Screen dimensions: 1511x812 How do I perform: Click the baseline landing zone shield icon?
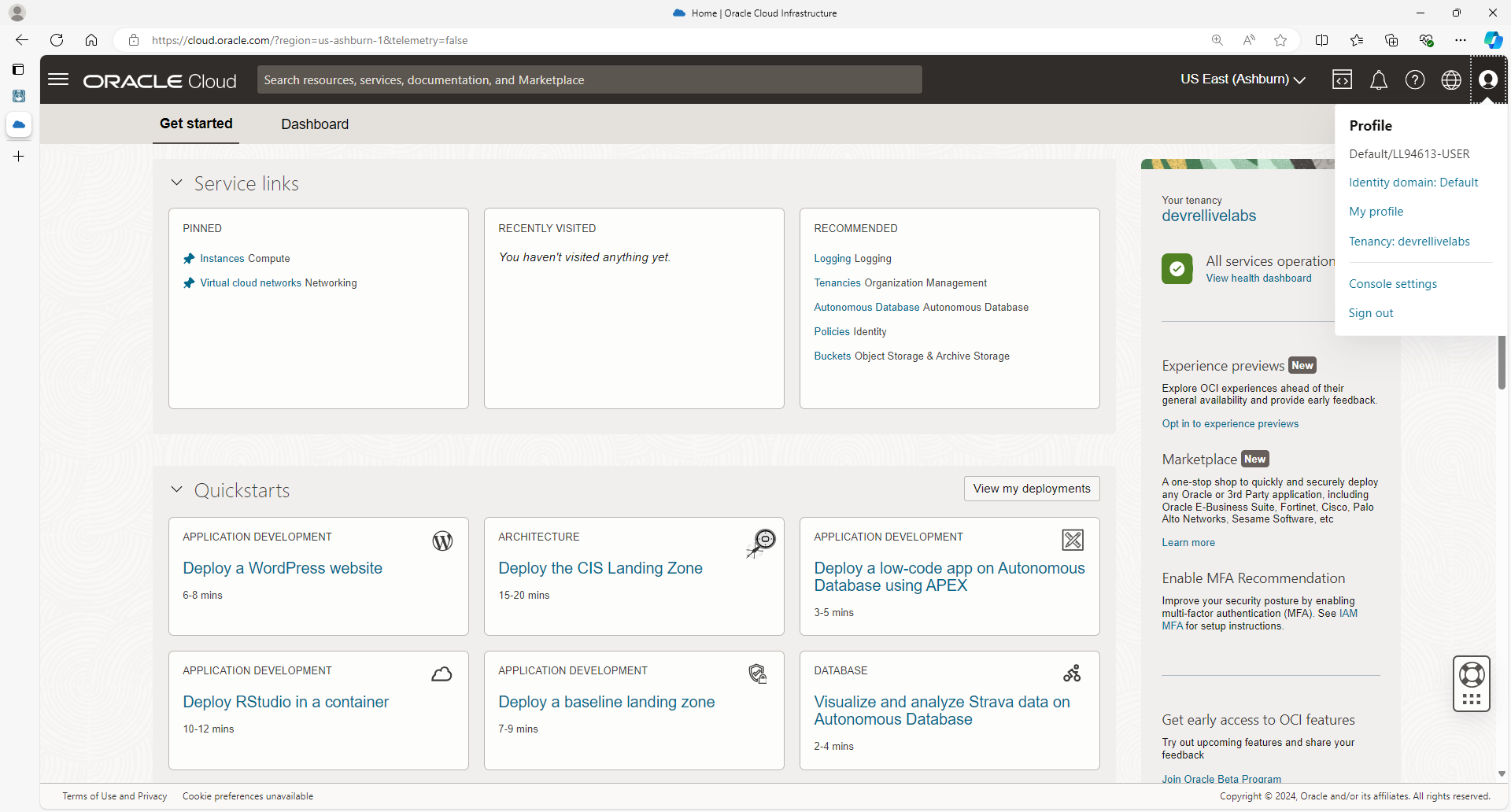pyautogui.click(x=757, y=674)
